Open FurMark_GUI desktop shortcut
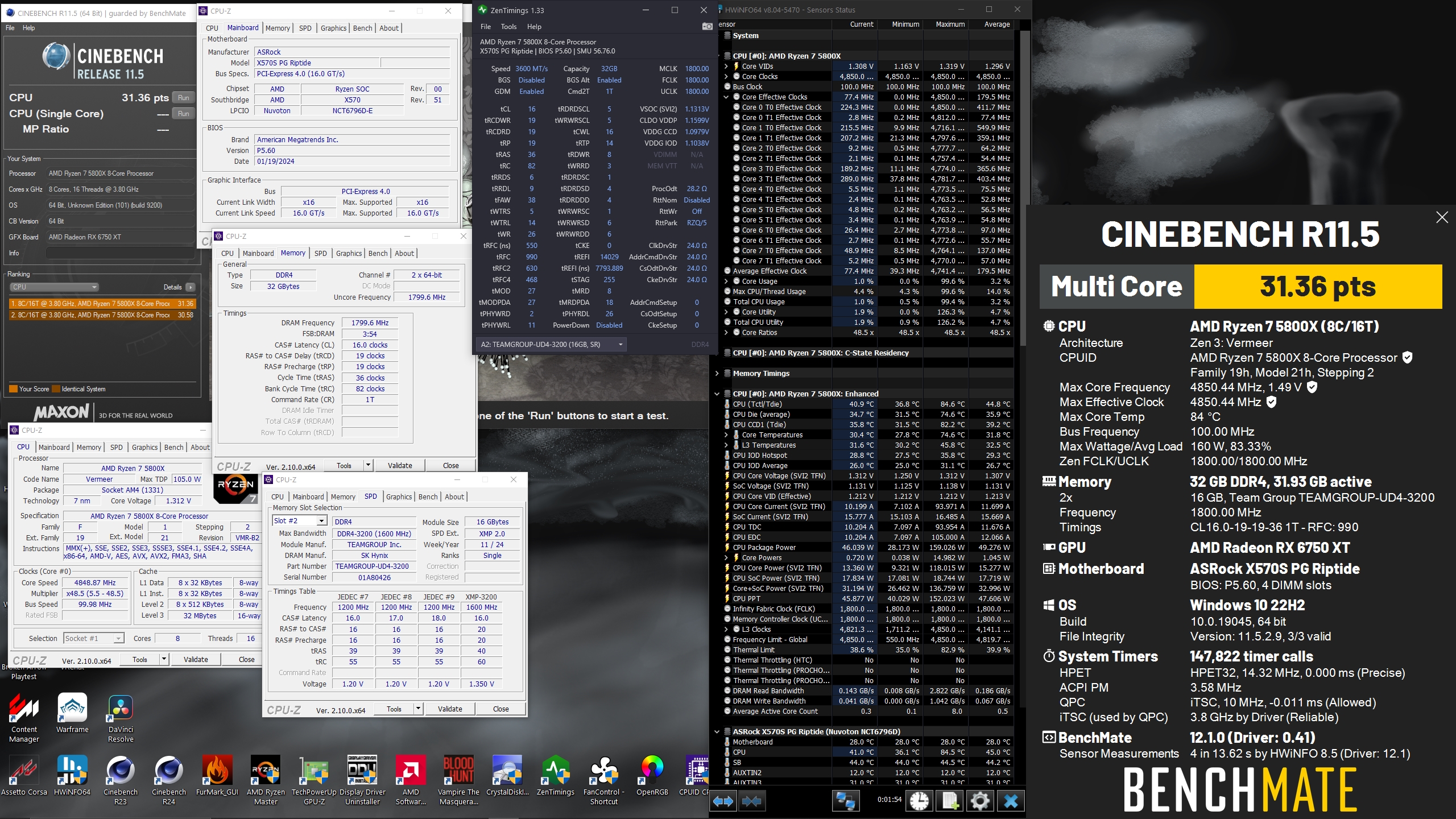The image size is (1456, 819). point(217,776)
